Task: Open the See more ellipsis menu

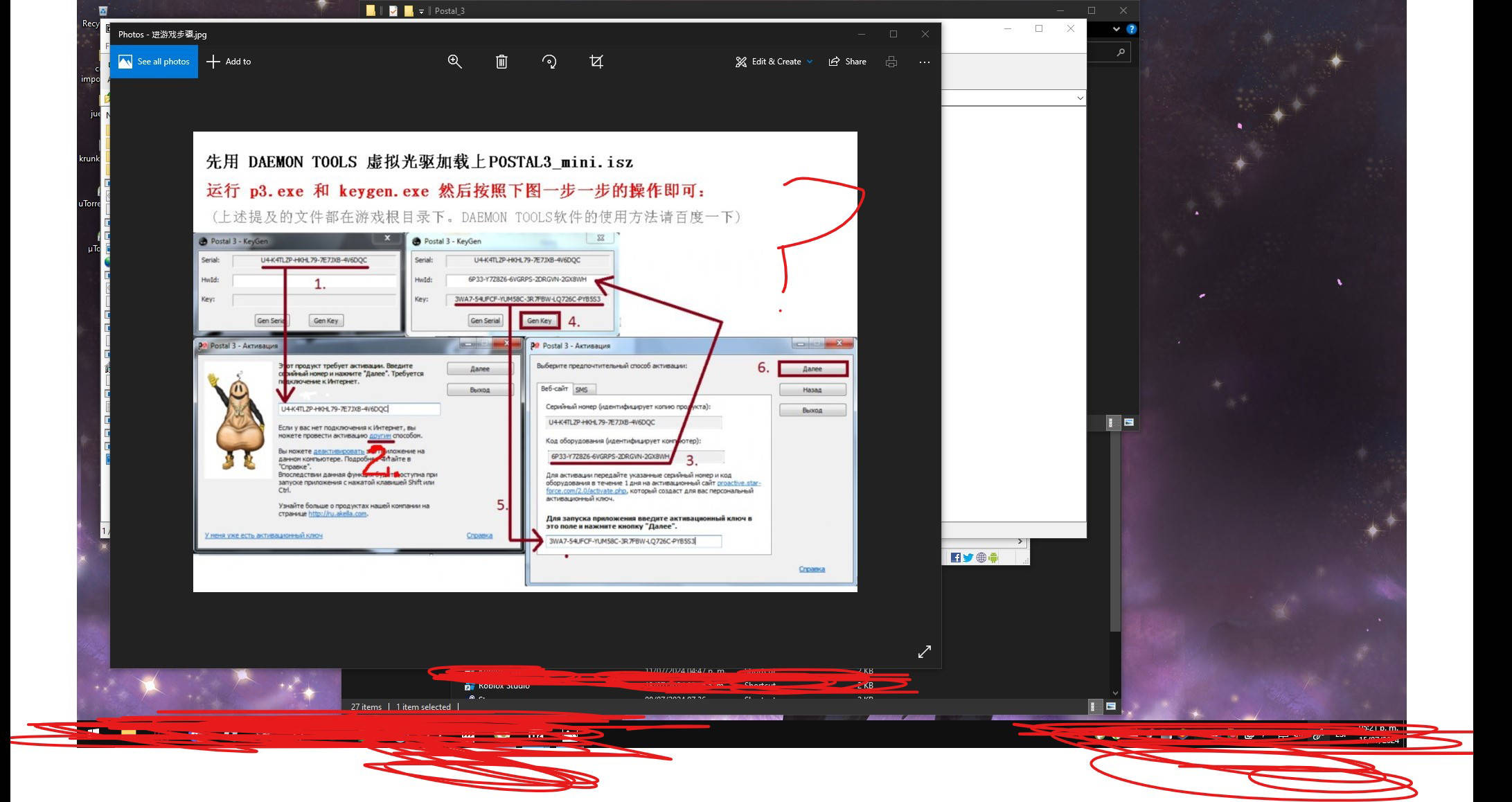Action: coord(924,62)
